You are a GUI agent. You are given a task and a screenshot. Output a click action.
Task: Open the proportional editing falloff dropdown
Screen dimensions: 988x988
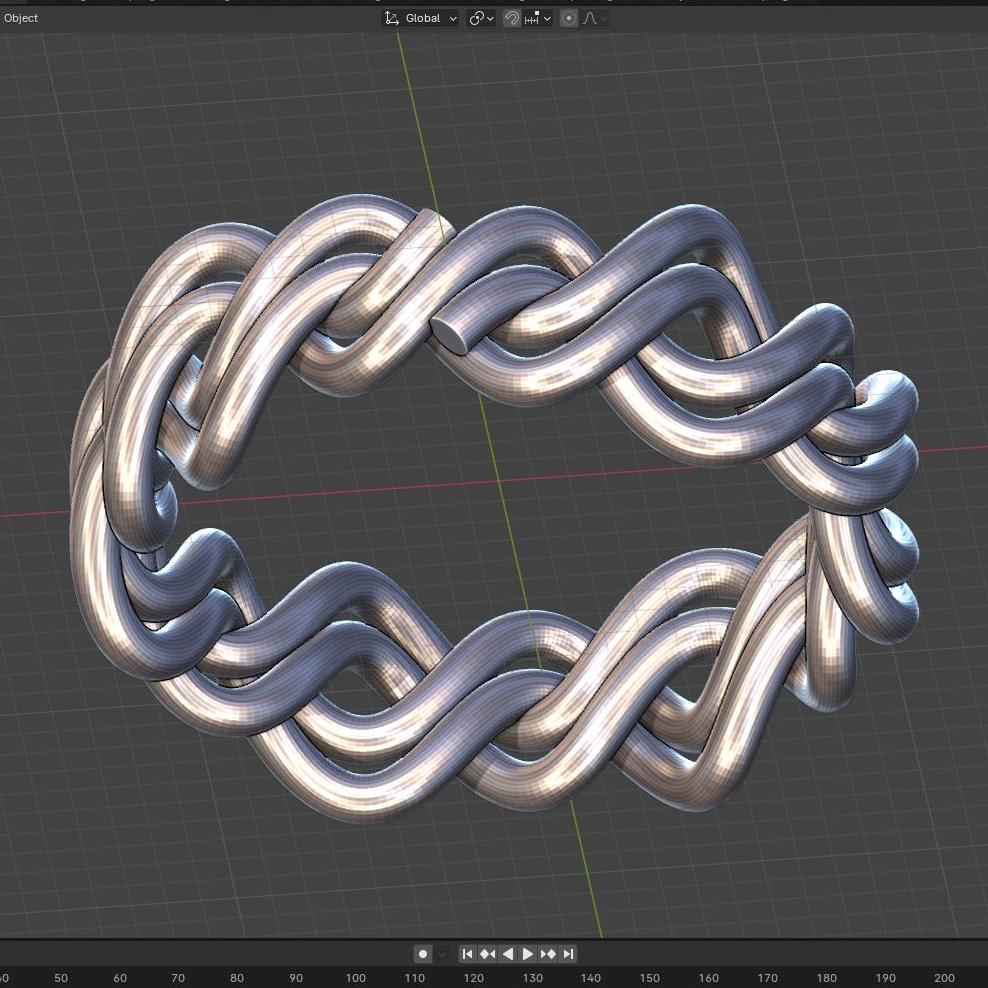coord(594,18)
